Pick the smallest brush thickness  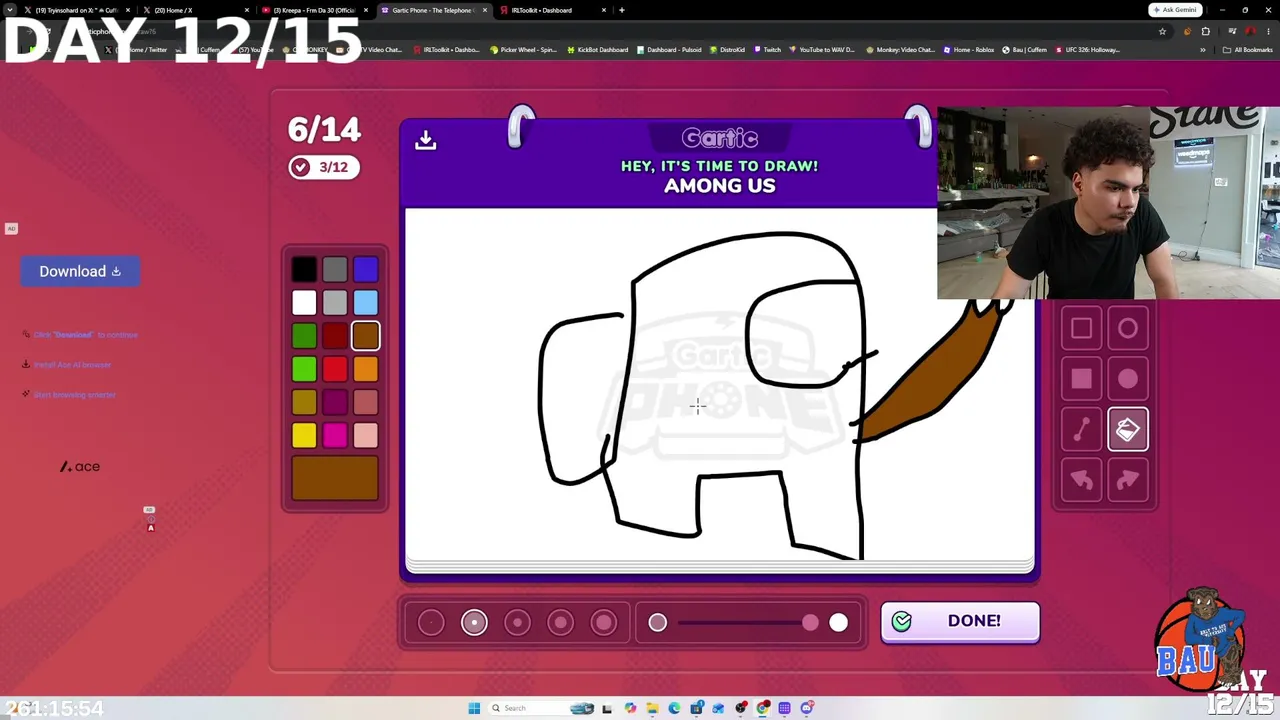[431, 623]
